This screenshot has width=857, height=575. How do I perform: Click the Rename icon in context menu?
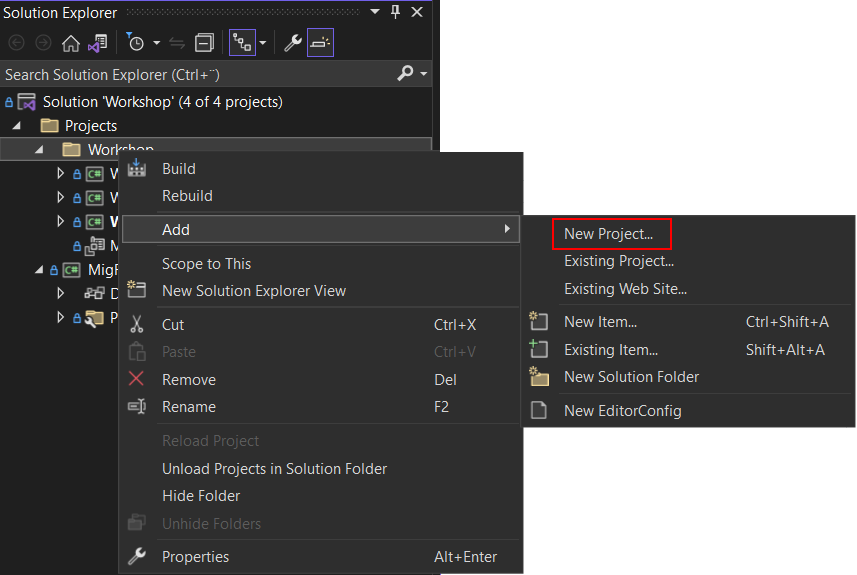click(x=137, y=406)
